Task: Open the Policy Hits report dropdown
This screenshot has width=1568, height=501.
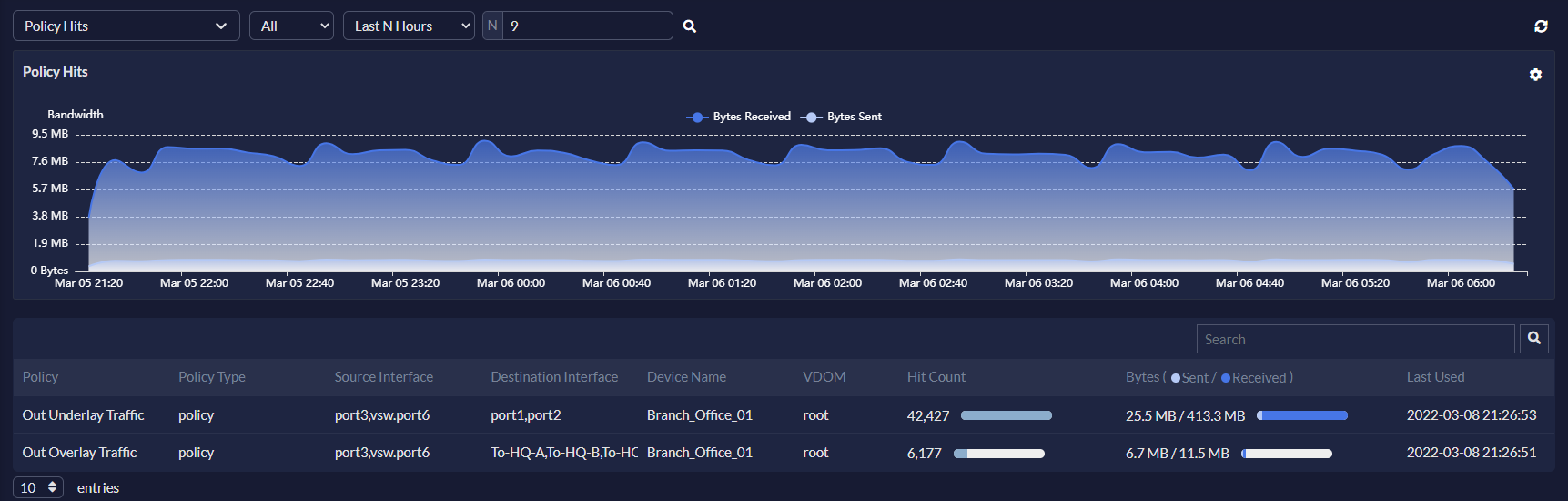Action: pos(126,26)
